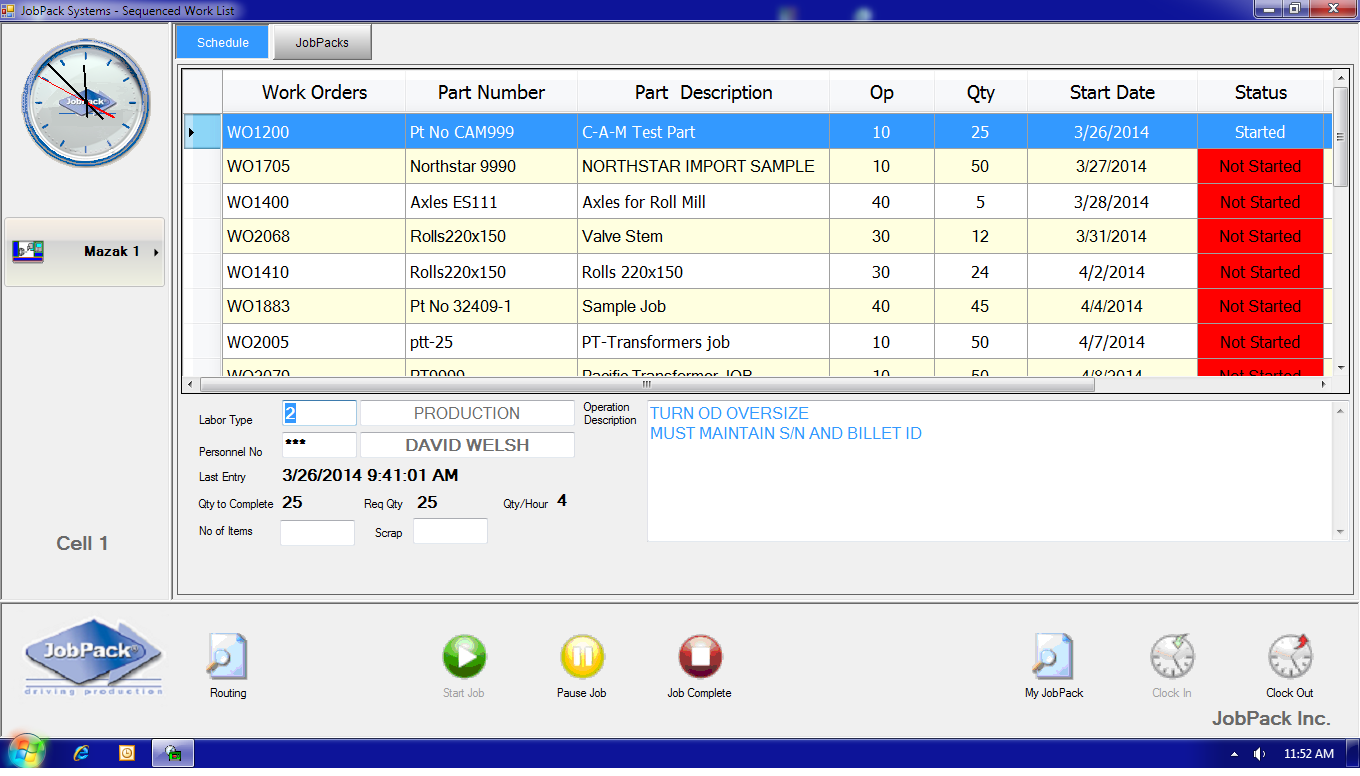Viewport: 1360px width, 776px height.
Task: Click the Op column header
Action: 882,92
